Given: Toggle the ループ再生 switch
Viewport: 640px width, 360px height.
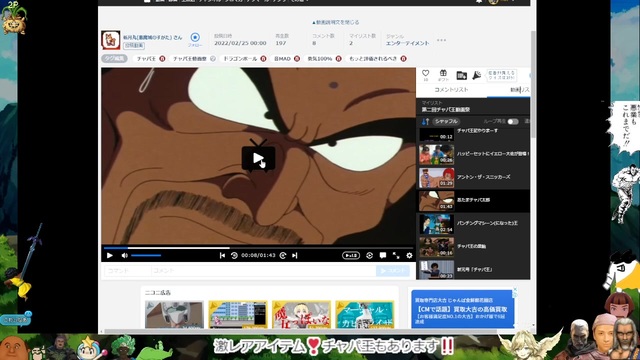Looking at the screenshot, I should point(513,122).
